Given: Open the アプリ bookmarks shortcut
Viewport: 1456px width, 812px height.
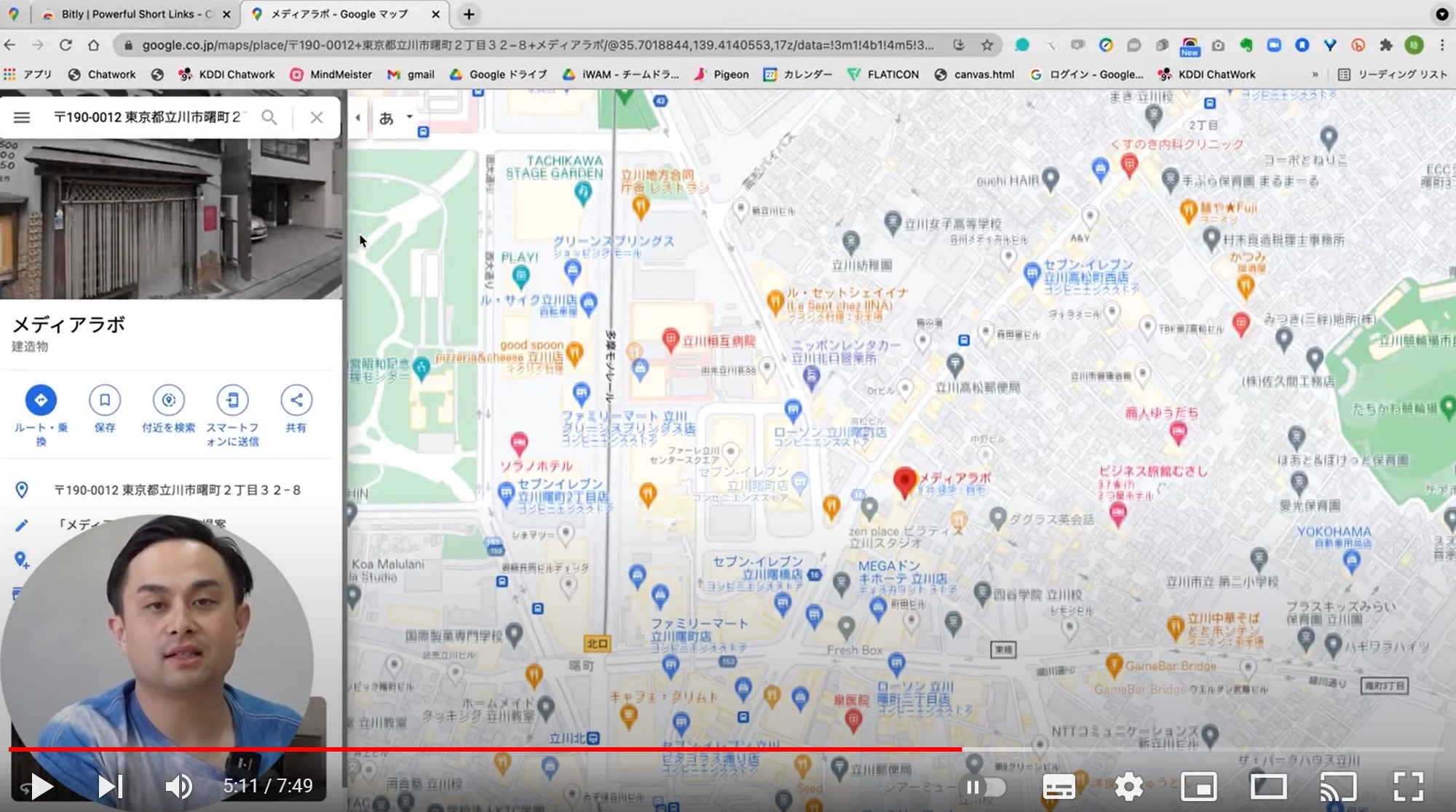Looking at the screenshot, I should (28, 74).
